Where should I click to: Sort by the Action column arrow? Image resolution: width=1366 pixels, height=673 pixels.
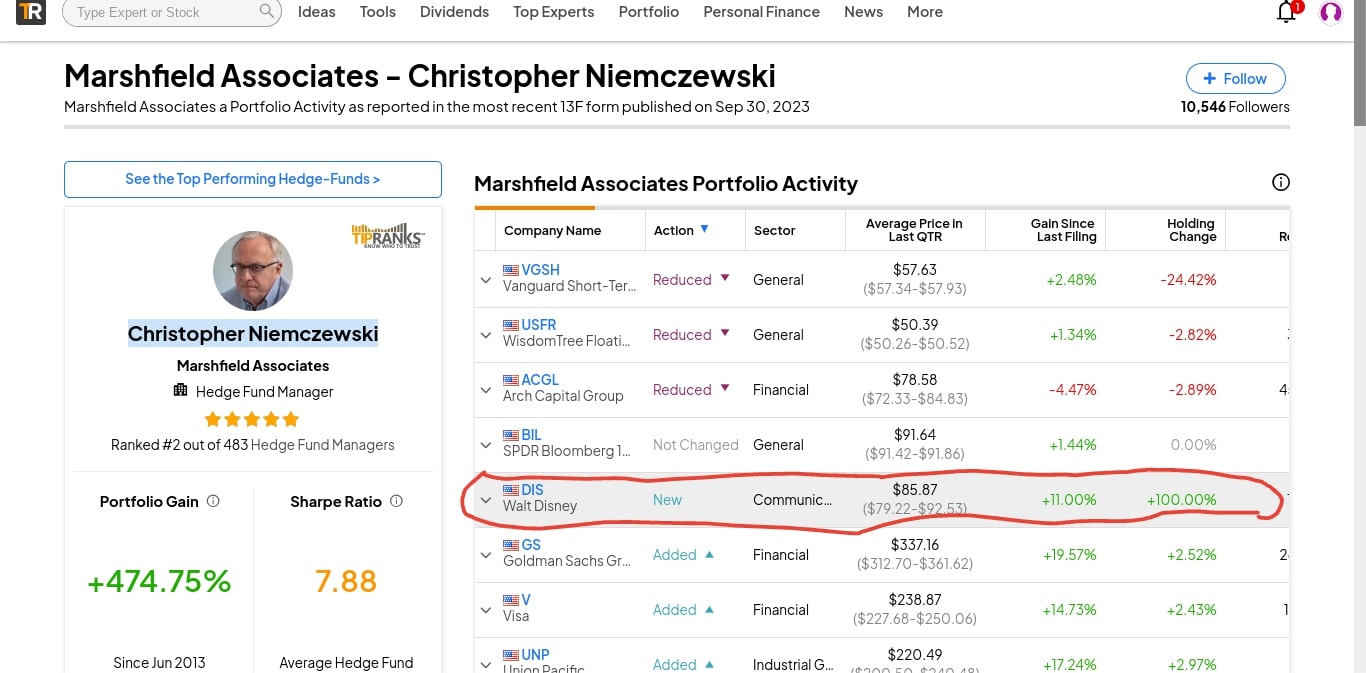tap(704, 229)
